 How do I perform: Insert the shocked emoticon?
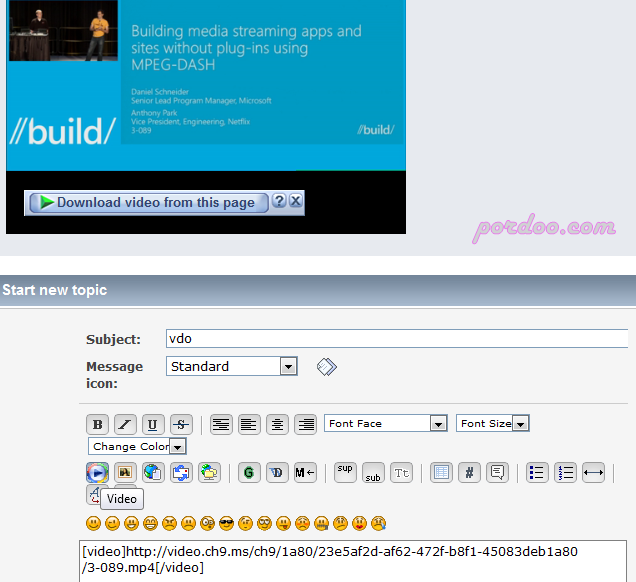point(207,523)
